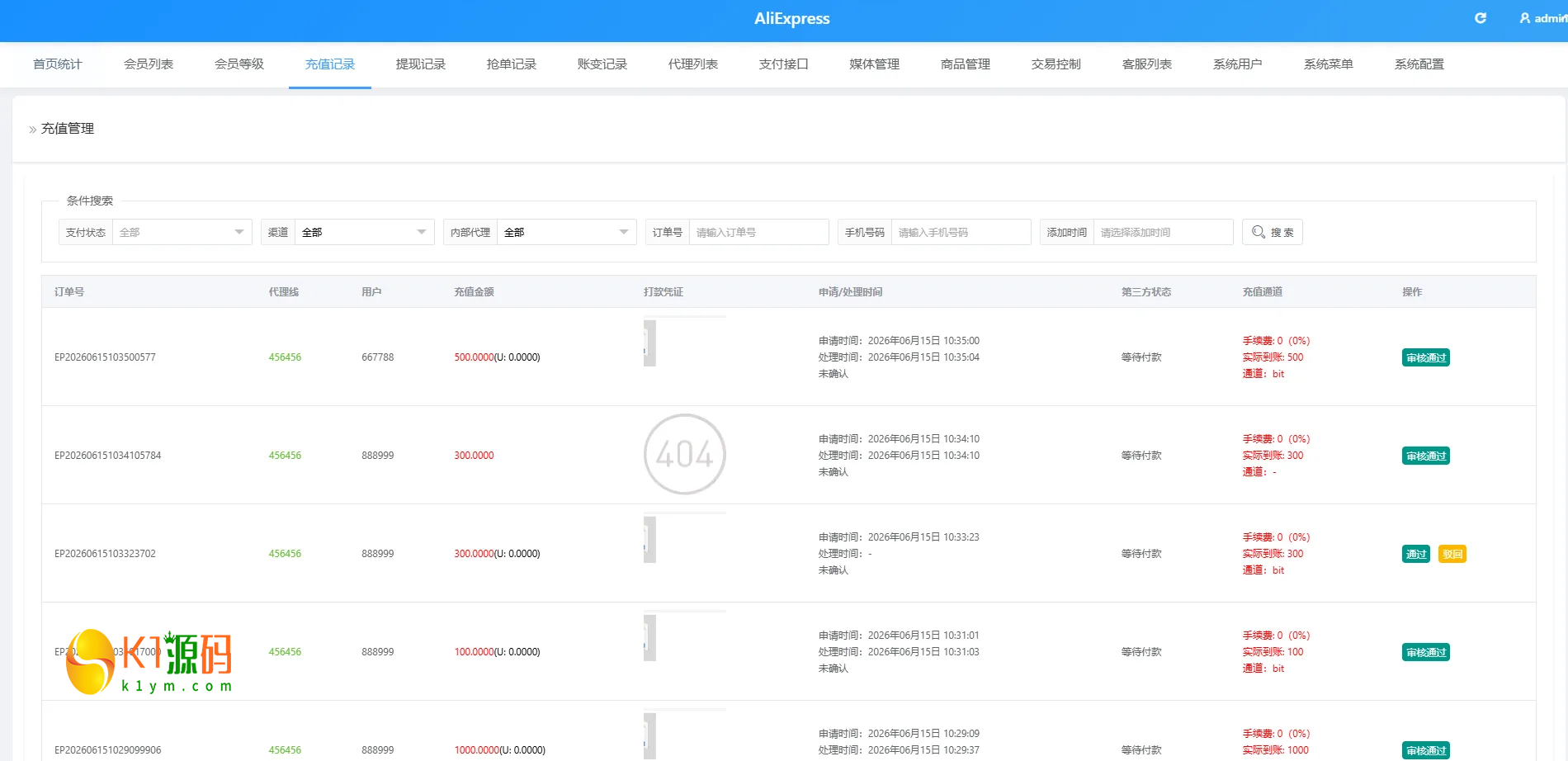
Task: Click order number EP202606151029099906
Action: [x=108, y=750]
